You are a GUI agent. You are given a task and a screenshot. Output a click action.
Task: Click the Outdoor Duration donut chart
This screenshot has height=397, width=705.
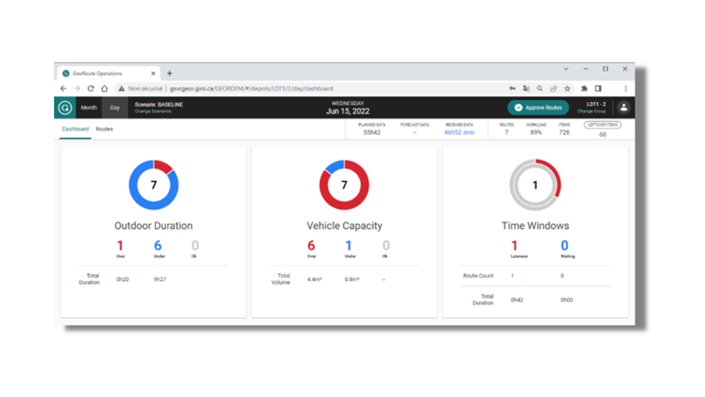pyautogui.click(x=154, y=185)
